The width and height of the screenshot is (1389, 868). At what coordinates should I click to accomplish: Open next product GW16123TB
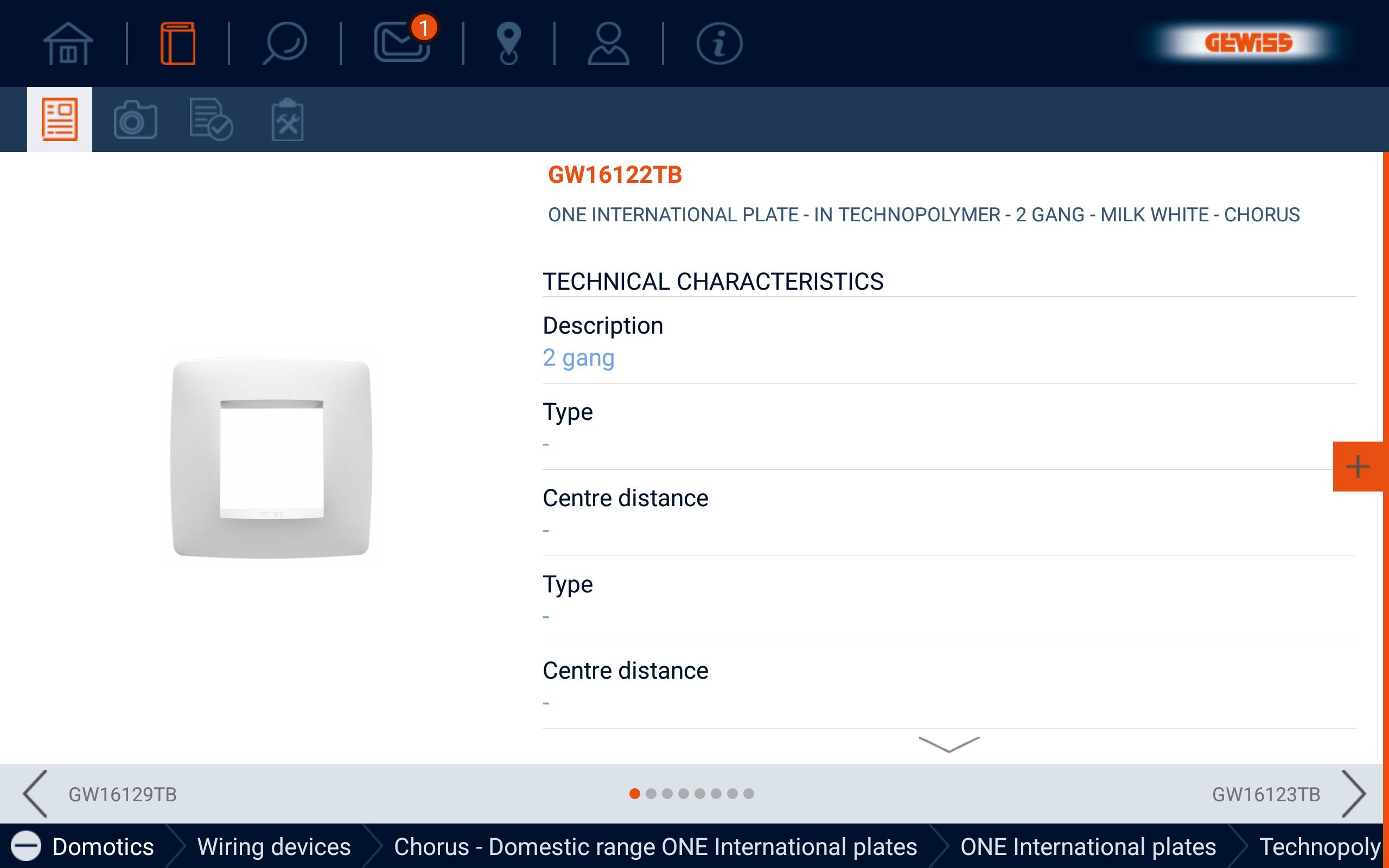(1266, 795)
